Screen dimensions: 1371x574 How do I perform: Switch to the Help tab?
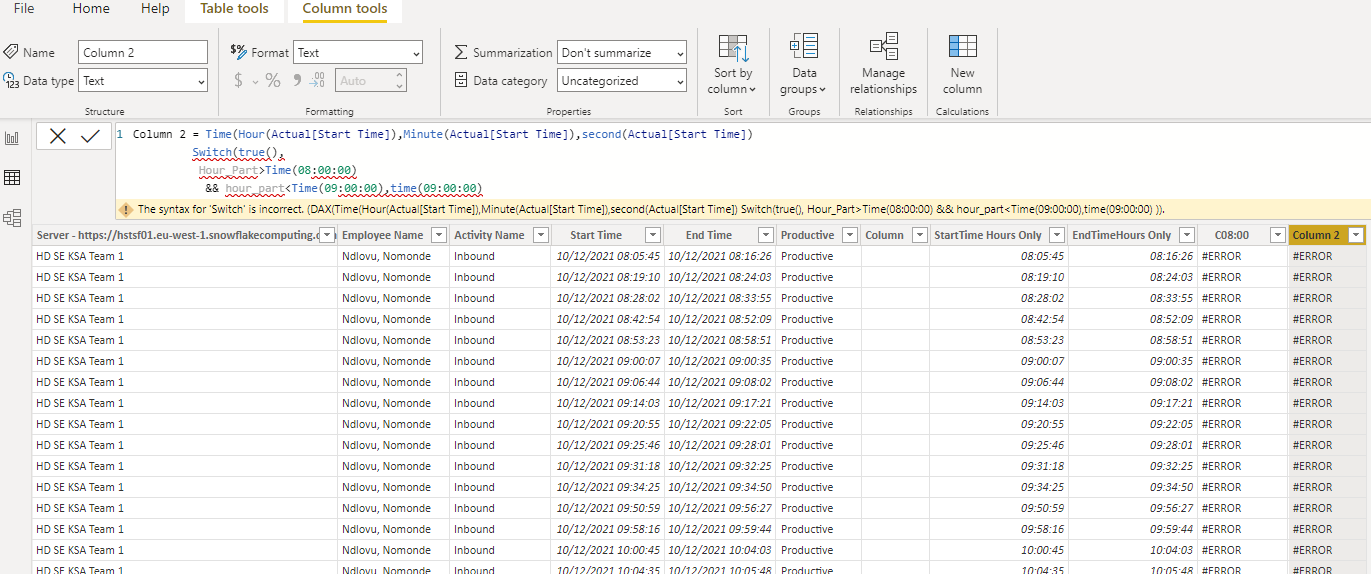[x=155, y=9]
